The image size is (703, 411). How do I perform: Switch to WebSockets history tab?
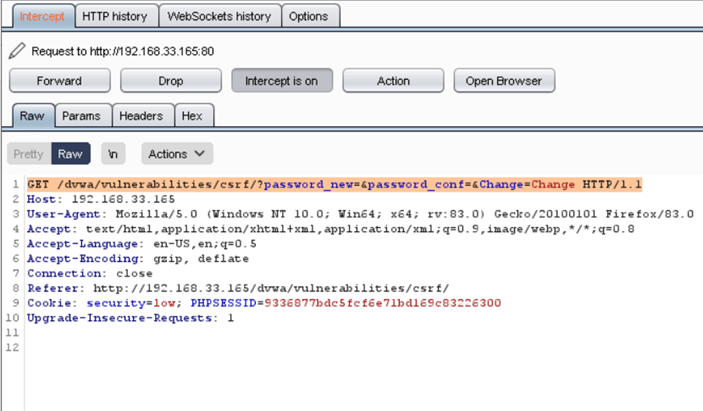[219, 17]
